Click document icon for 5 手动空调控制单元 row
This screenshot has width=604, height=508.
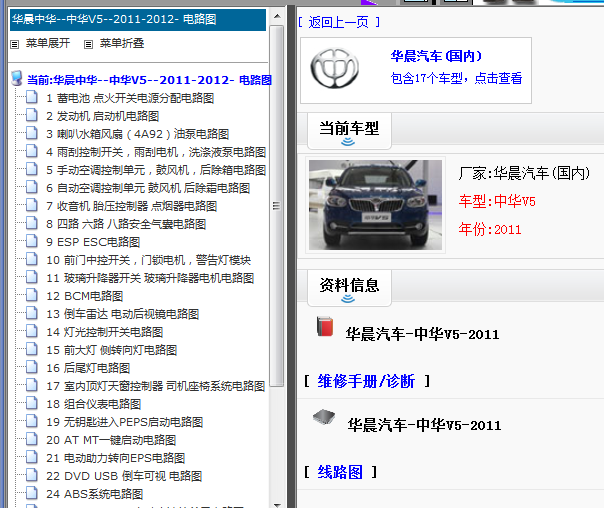click(32, 169)
